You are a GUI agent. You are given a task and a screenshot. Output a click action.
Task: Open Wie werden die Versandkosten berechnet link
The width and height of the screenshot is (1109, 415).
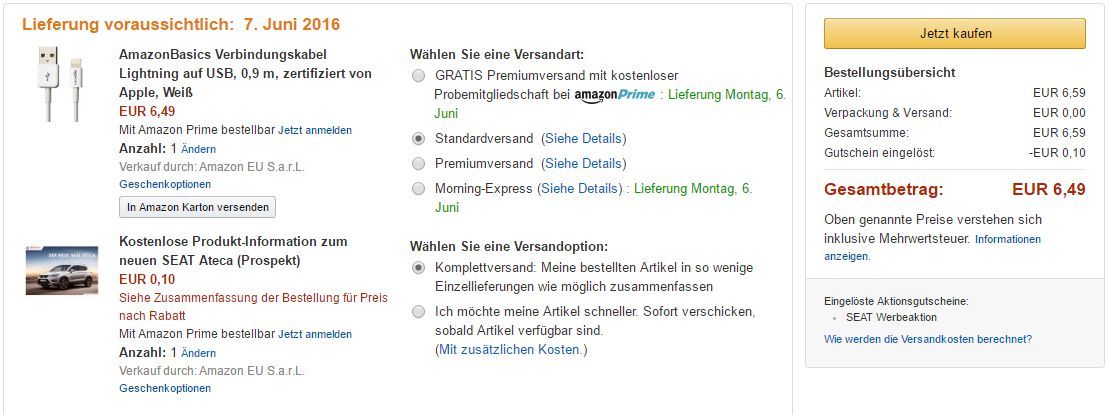(928, 339)
